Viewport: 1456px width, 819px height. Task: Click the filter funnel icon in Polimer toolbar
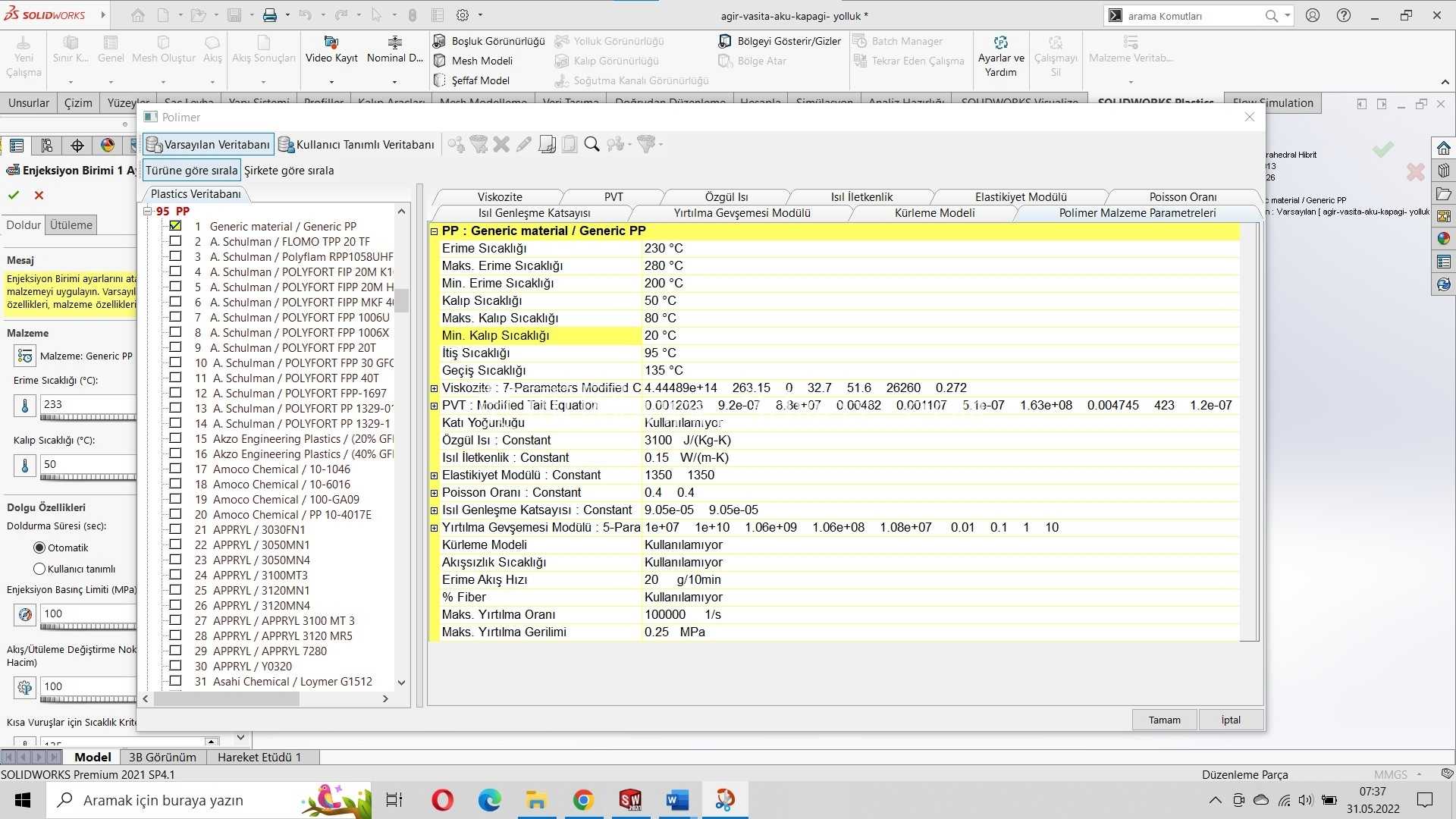[479, 144]
